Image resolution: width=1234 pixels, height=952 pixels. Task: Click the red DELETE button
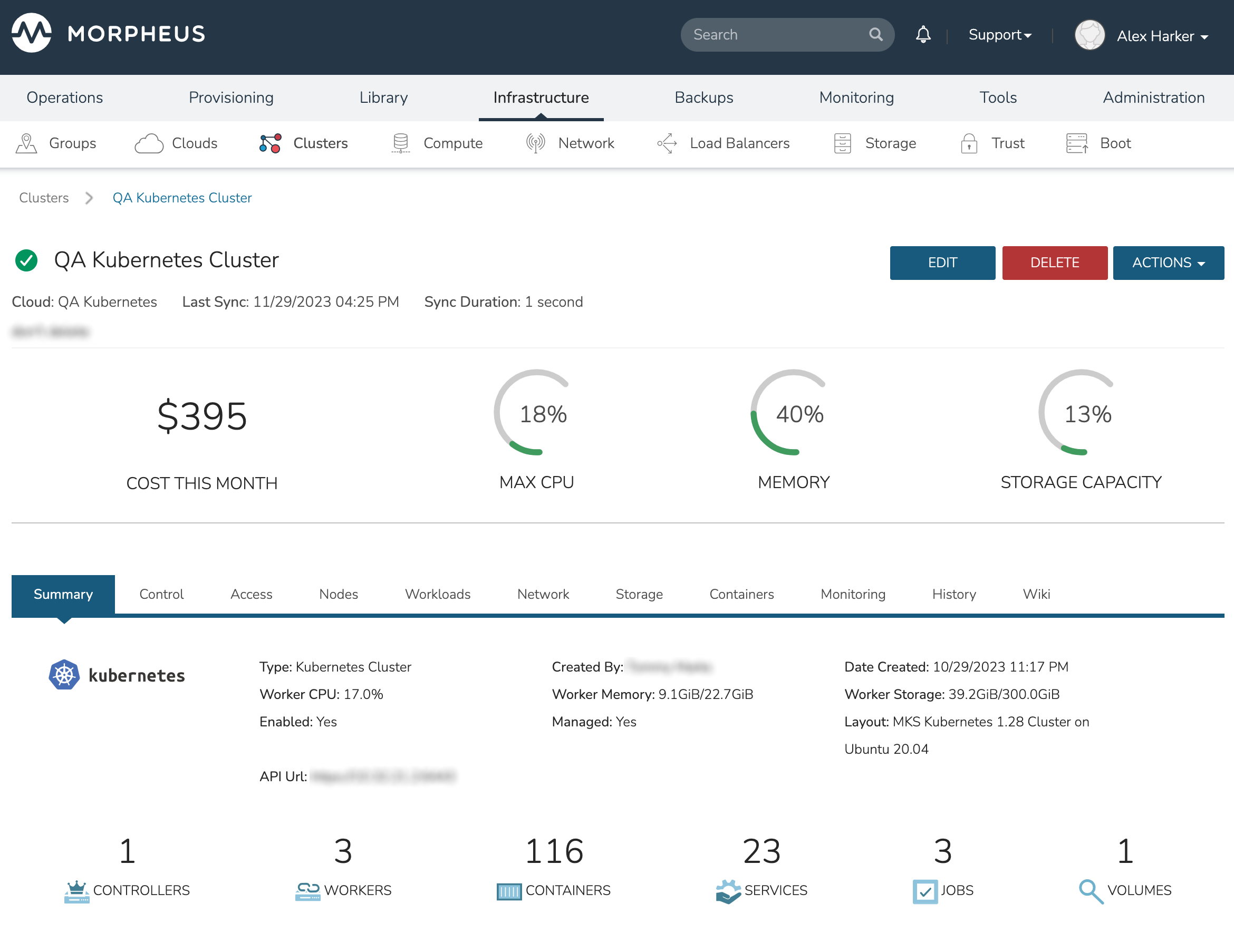tap(1054, 263)
